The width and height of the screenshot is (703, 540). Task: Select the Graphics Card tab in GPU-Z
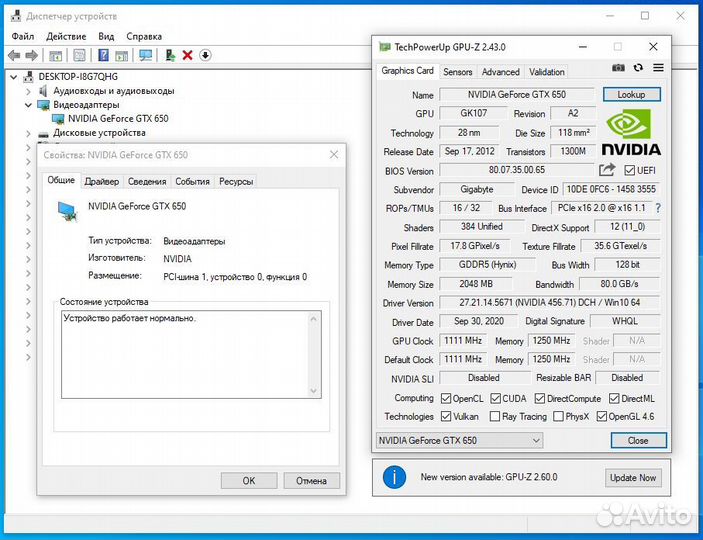point(408,71)
